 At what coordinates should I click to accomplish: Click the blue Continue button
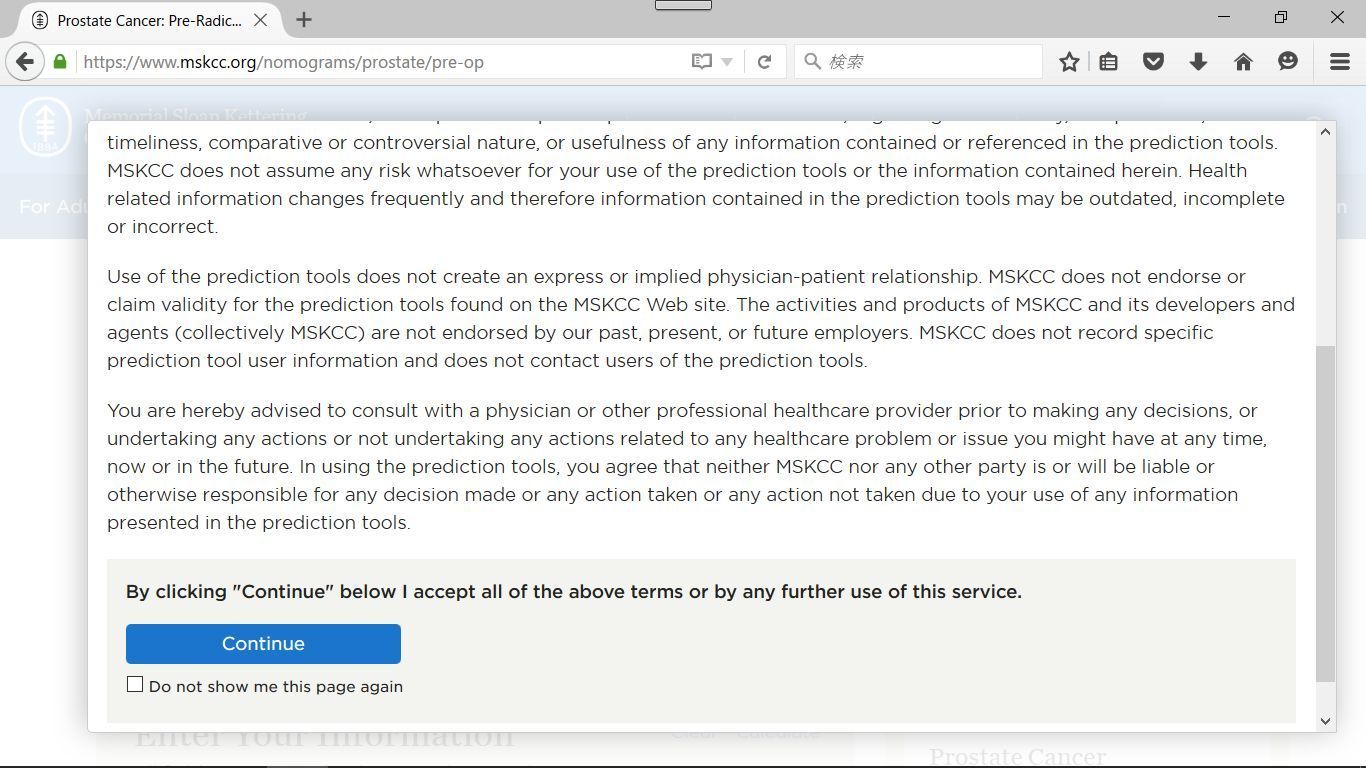pyautogui.click(x=263, y=644)
